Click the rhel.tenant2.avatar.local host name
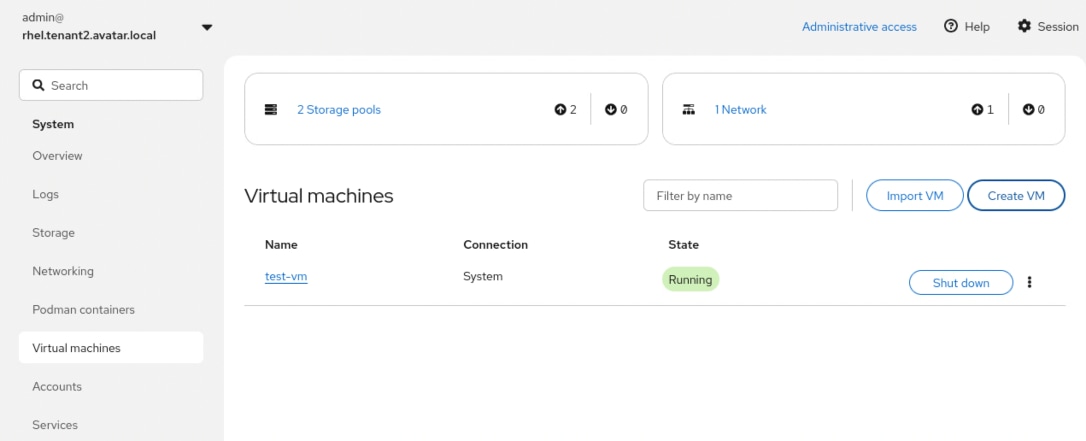 point(89,35)
